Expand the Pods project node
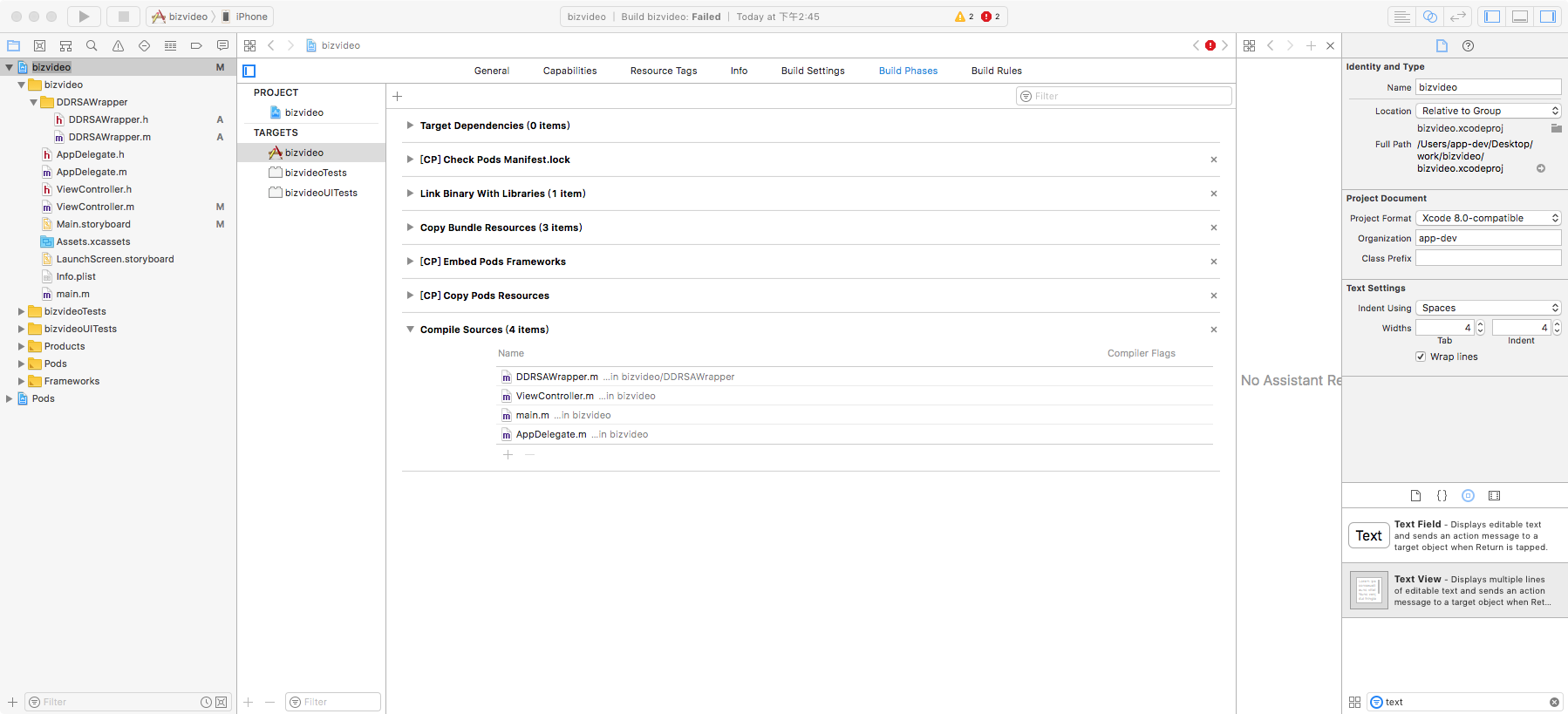This screenshot has height=714, width=1568. click(x=9, y=398)
